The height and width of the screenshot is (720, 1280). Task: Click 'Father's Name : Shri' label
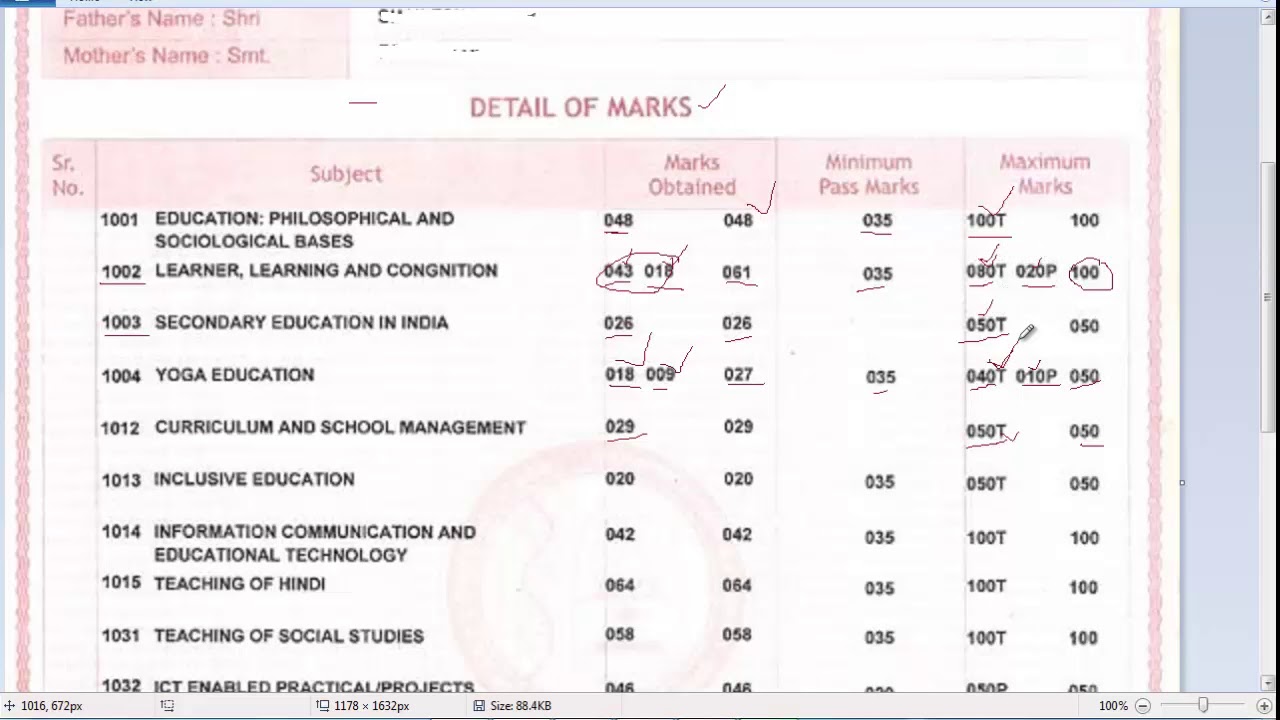[x=161, y=19]
